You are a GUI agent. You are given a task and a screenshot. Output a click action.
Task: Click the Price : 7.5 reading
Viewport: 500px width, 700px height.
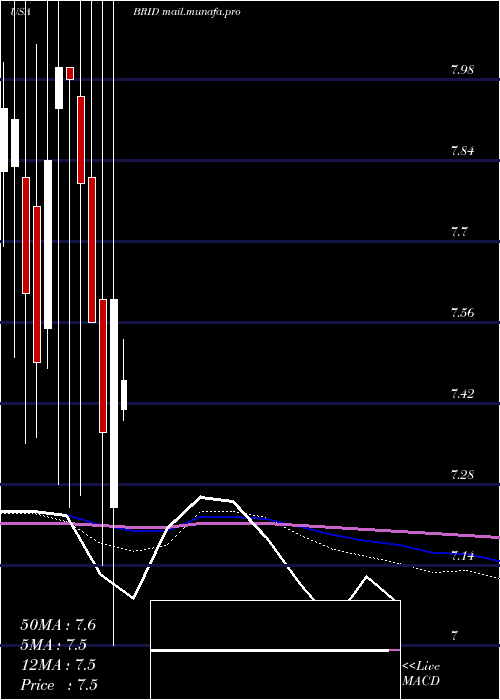pos(59,685)
